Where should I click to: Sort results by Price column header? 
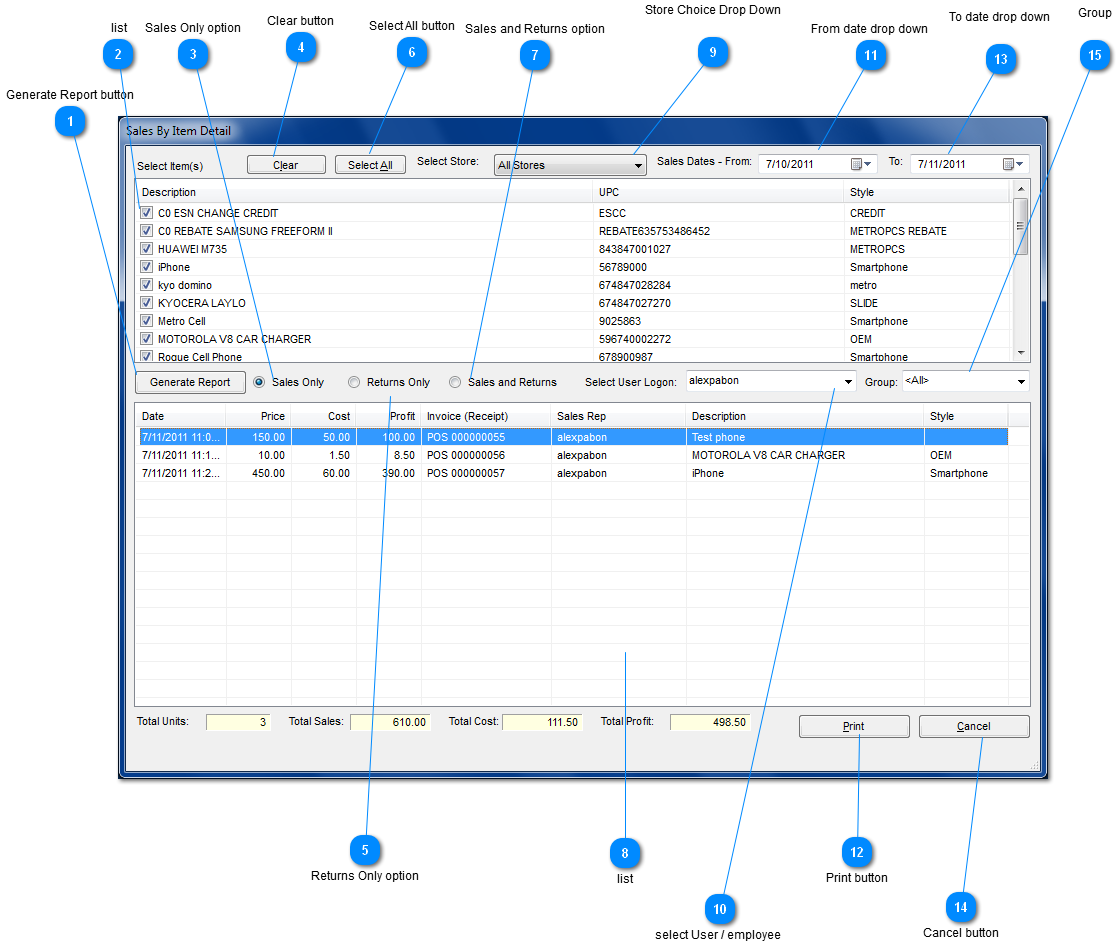258,417
